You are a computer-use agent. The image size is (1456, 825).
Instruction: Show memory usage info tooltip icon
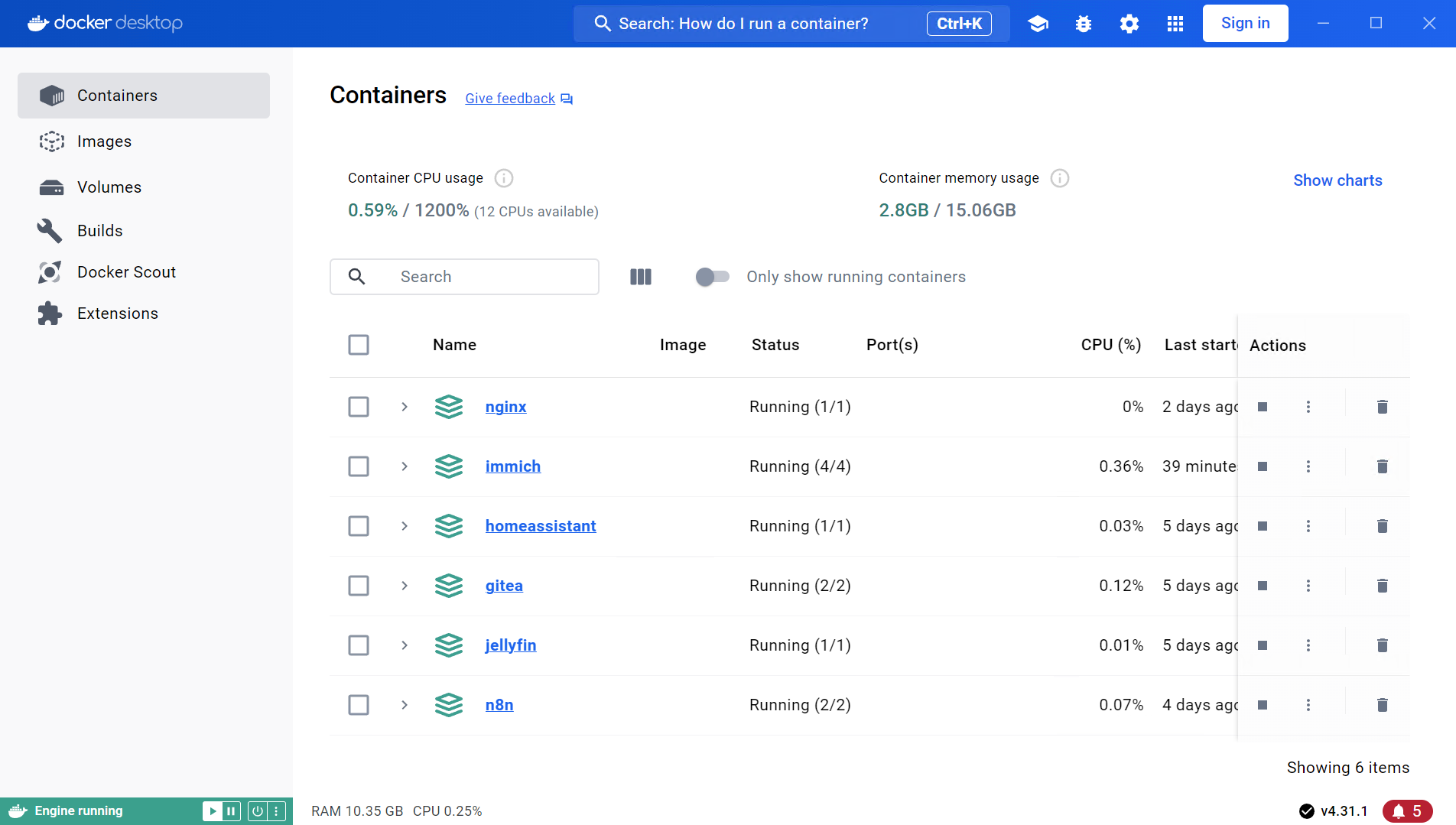click(x=1060, y=178)
